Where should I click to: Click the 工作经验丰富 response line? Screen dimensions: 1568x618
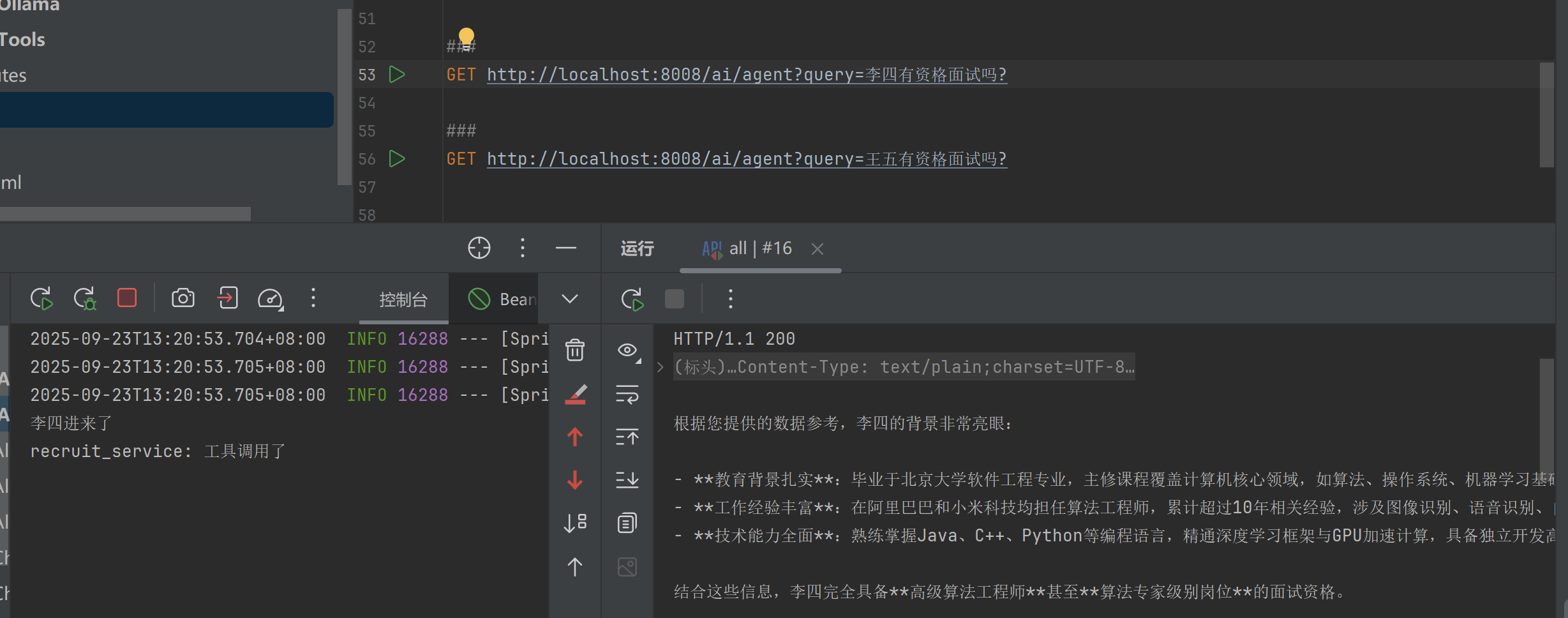click(x=1114, y=508)
